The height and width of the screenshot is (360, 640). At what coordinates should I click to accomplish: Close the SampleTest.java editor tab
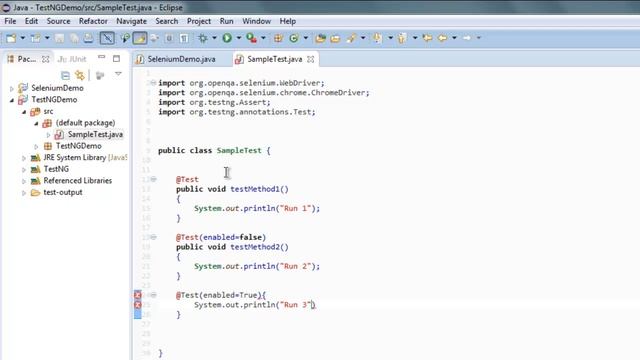pyautogui.click(x=311, y=59)
